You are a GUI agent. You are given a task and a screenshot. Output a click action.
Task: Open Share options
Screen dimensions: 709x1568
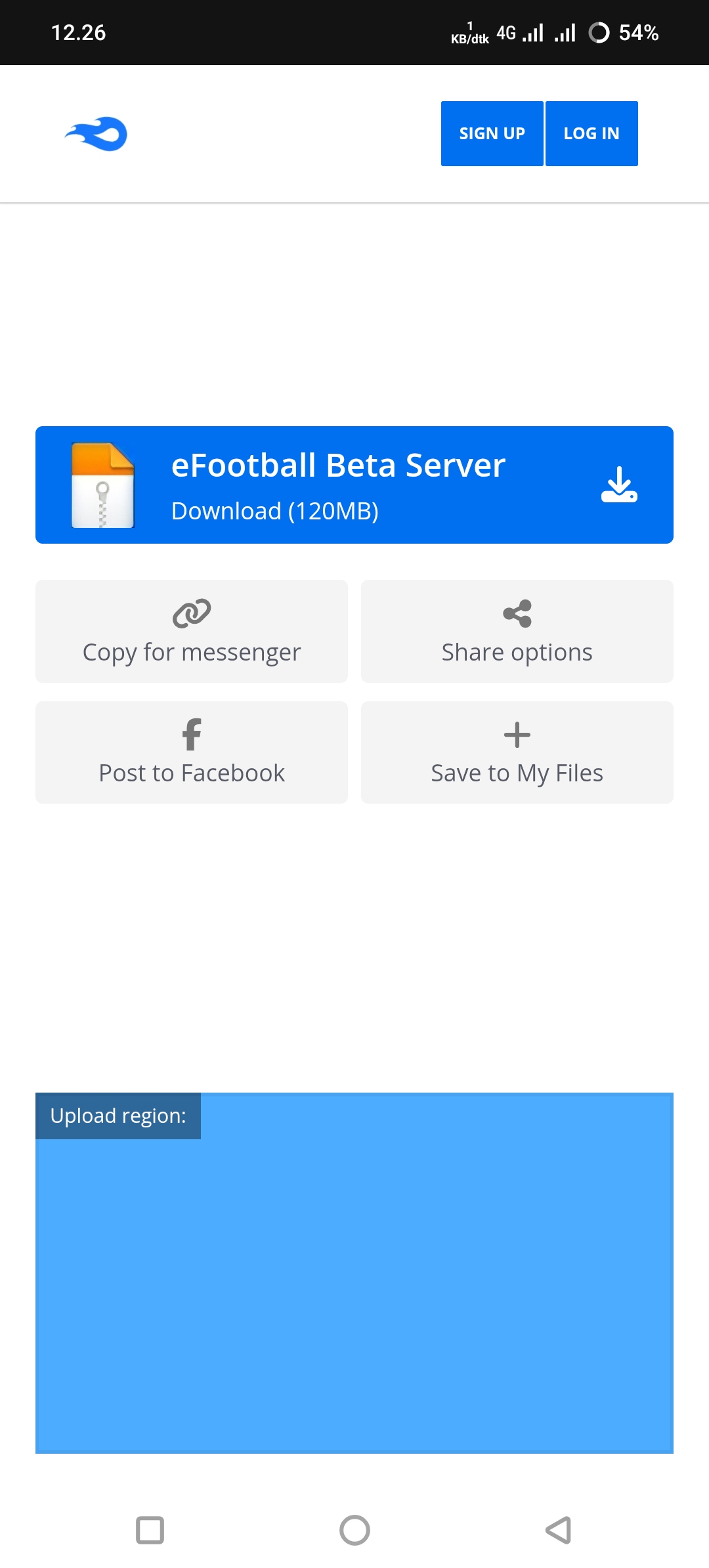(x=517, y=652)
